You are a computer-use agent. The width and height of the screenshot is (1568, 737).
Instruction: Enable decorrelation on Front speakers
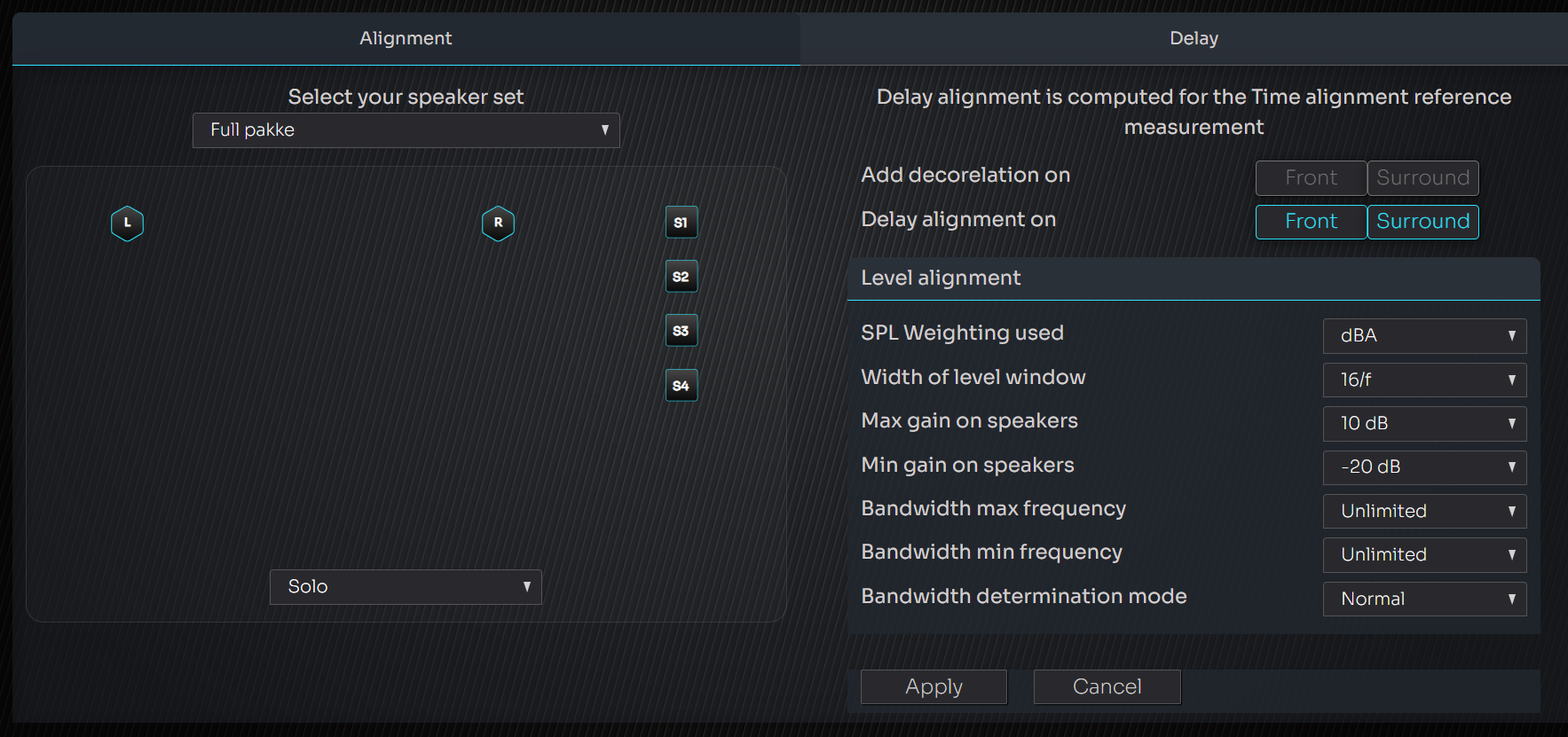1310,178
